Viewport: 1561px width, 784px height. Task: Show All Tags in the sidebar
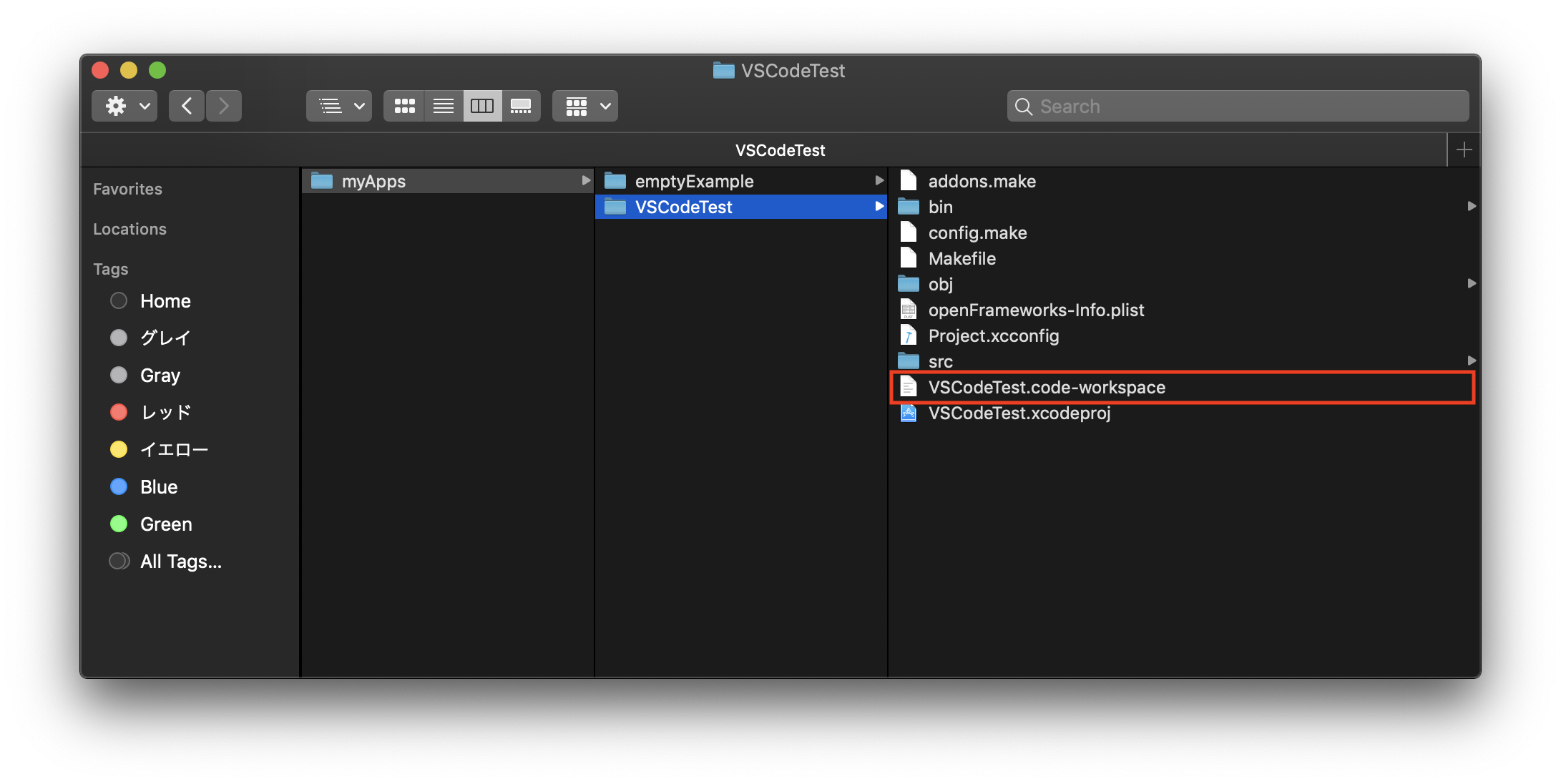pyautogui.click(x=180, y=561)
